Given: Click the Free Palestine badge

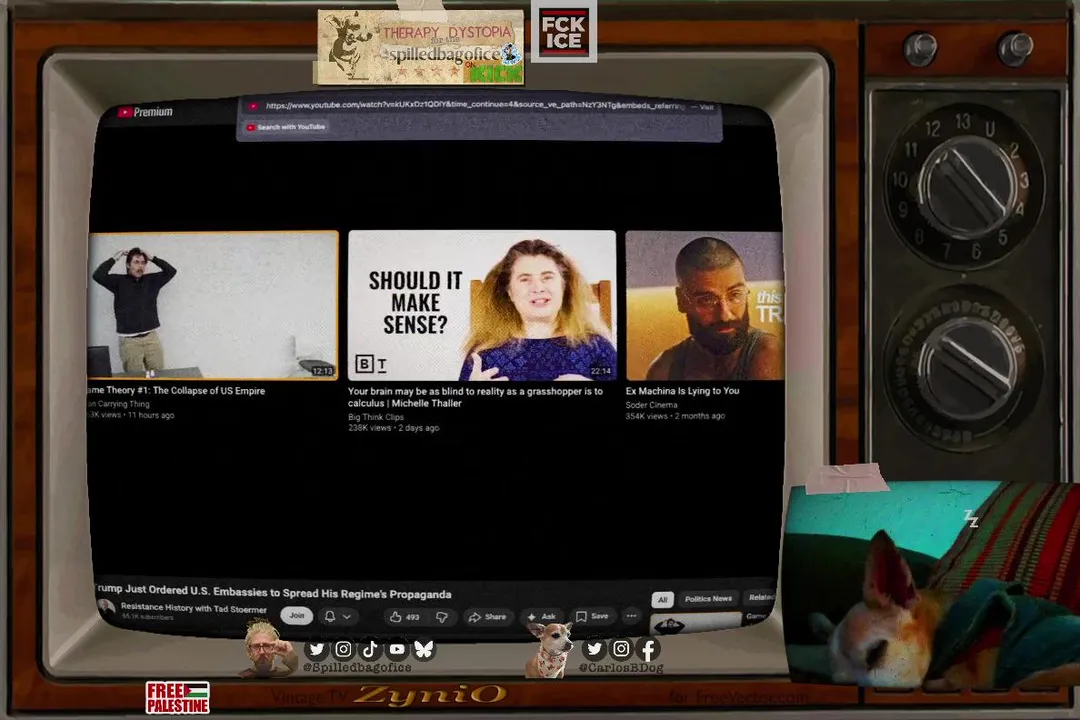Looking at the screenshot, I should [x=178, y=698].
